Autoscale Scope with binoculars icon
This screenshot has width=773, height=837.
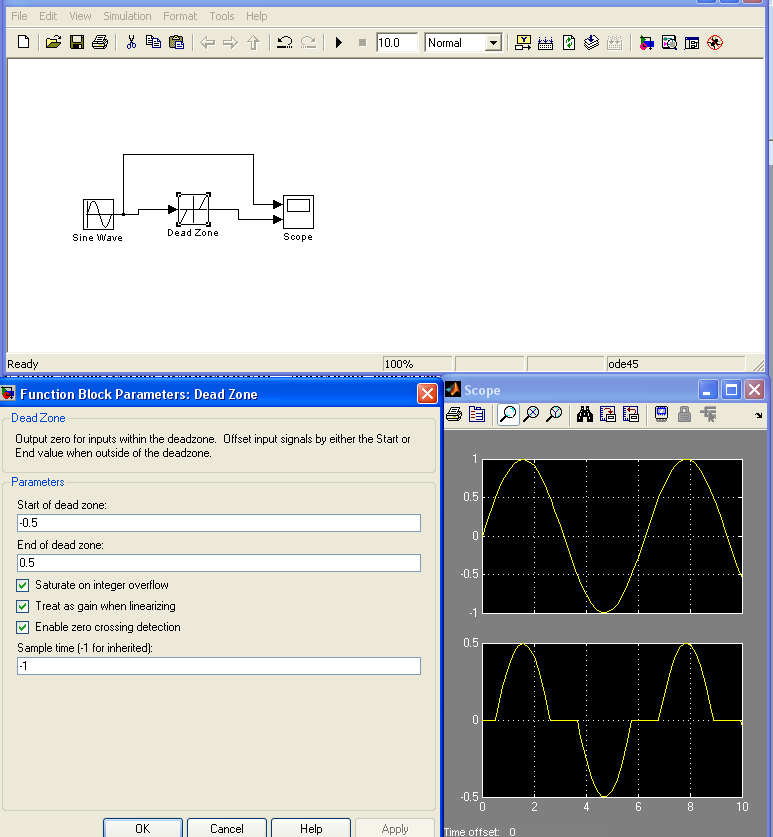[x=585, y=414]
